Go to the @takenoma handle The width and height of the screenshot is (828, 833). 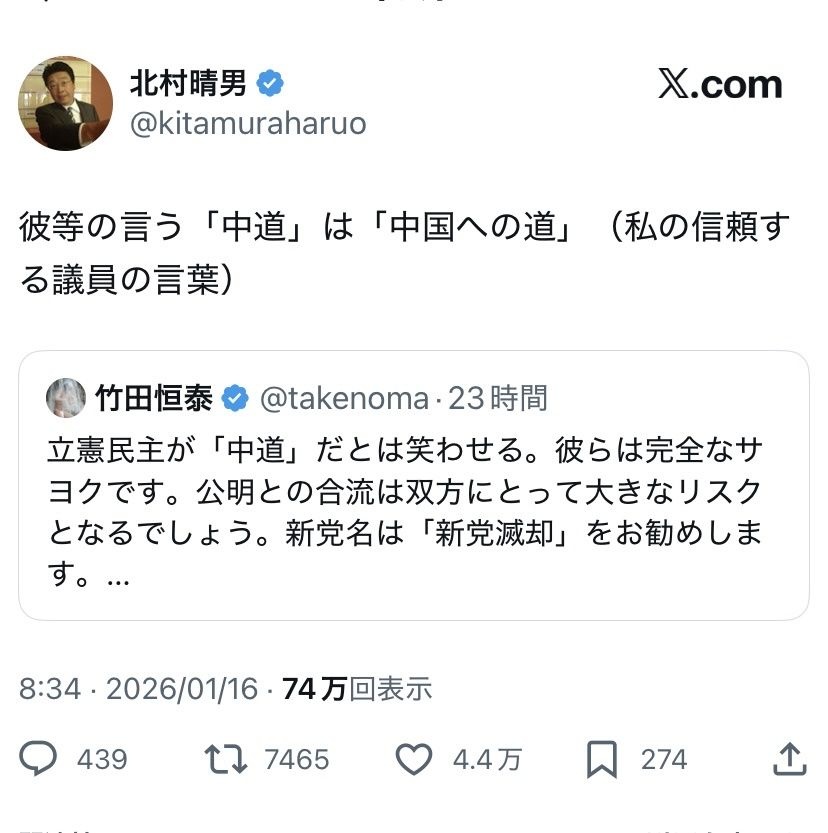click(x=344, y=399)
